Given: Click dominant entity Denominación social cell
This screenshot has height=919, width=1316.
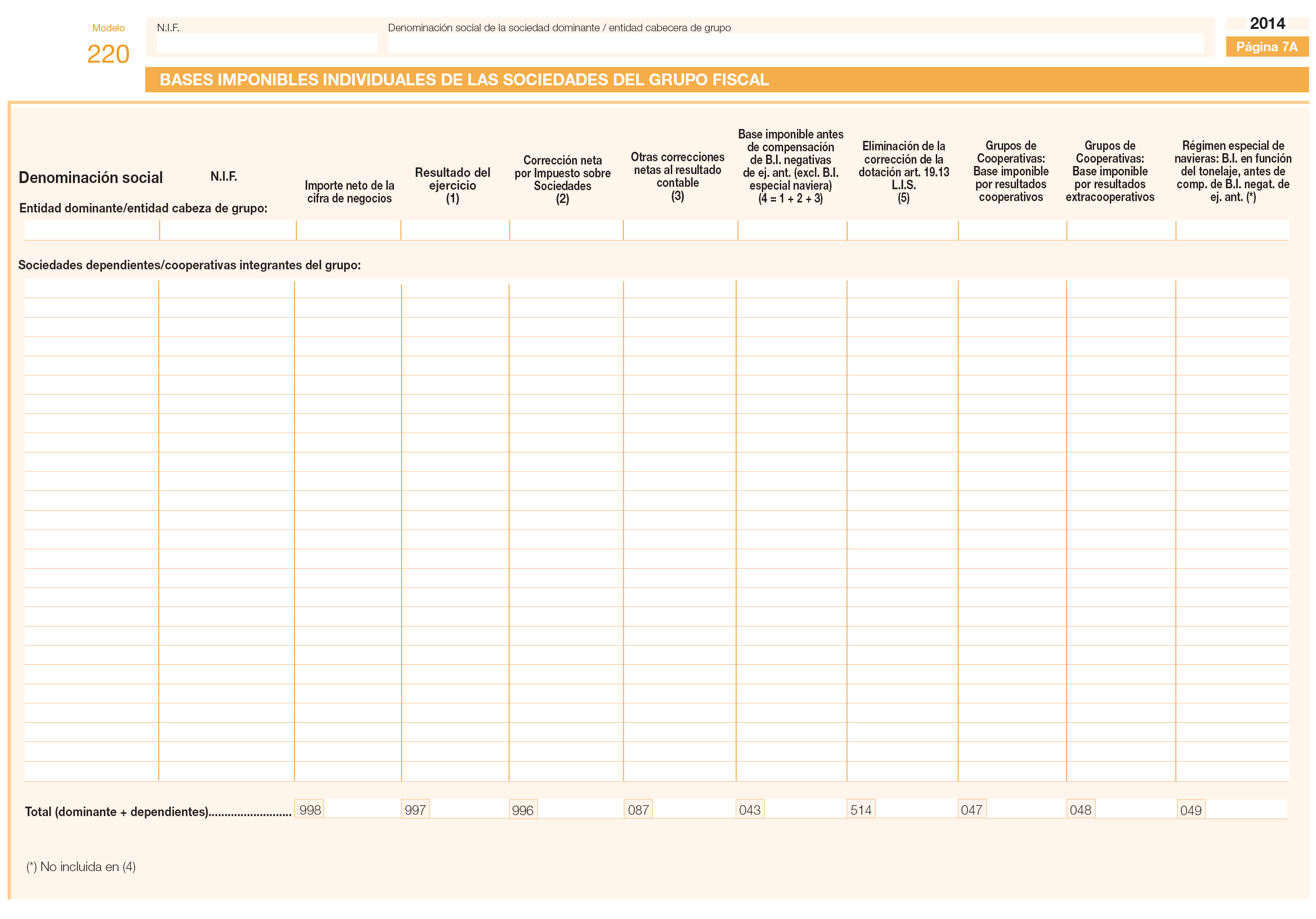Looking at the screenshot, I should tap(91, 230).
